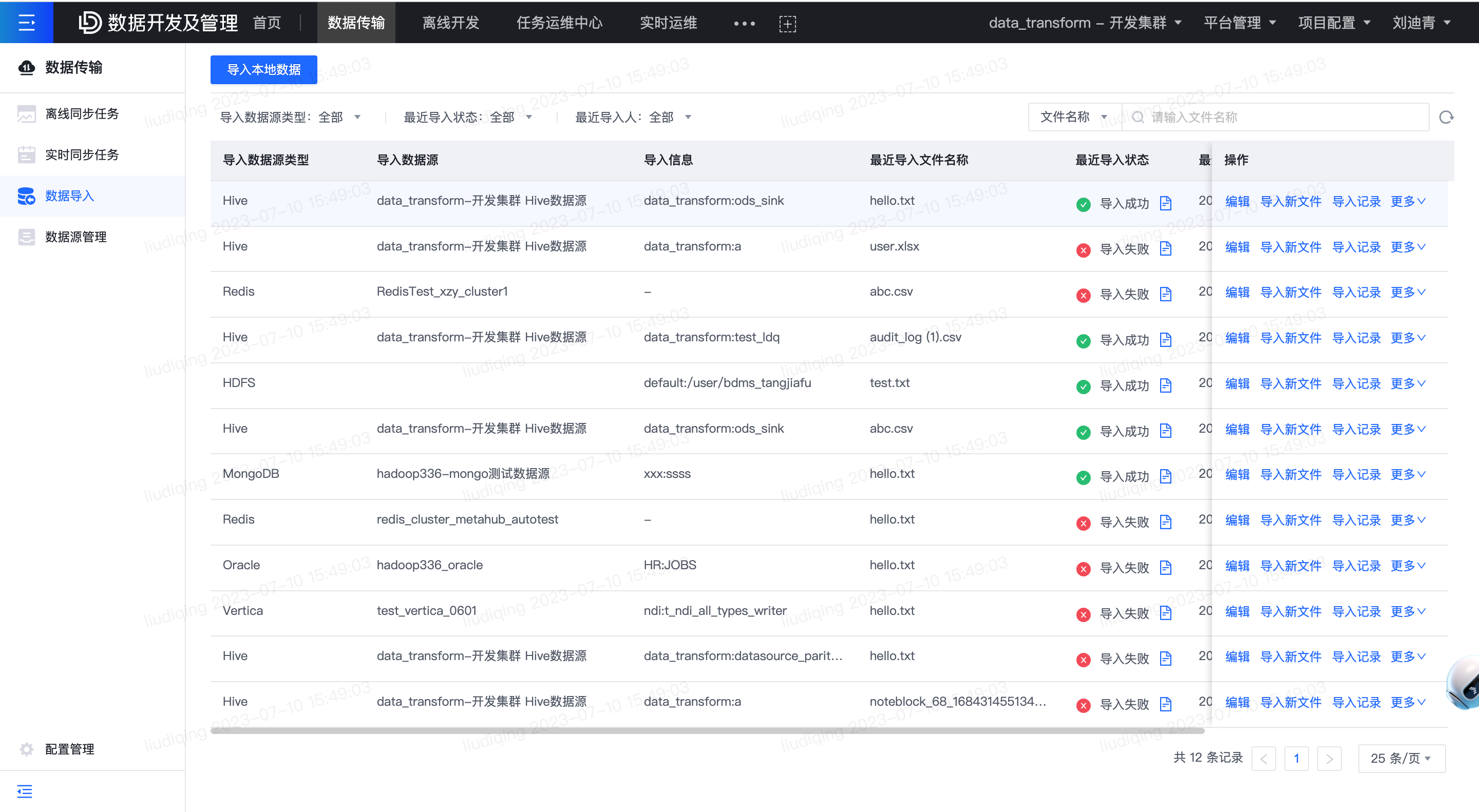Open import log icon for Oracle row
This screenshot has width=1479, height=812.
coord(1165,568)
